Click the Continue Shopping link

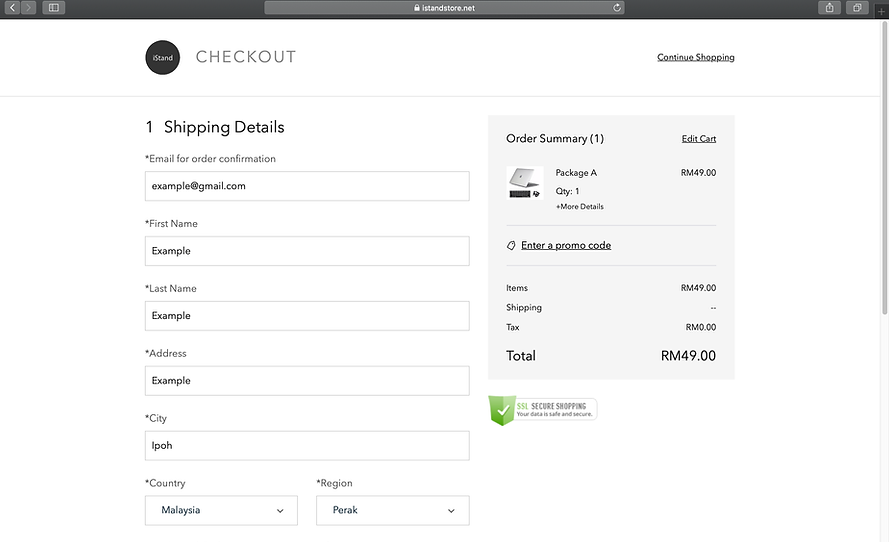pos(696,57)
